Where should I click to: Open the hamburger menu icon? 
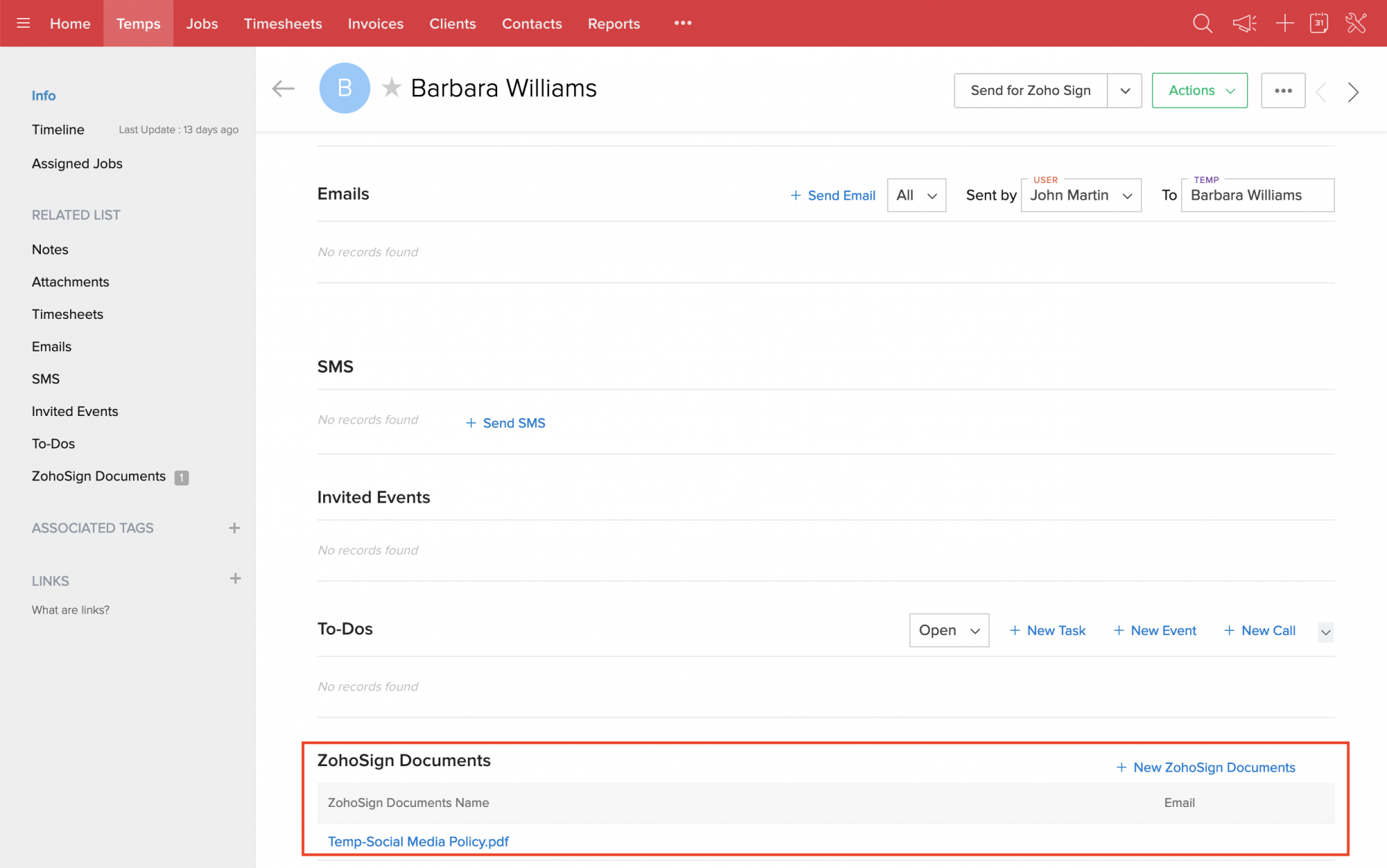pos(23,23)
